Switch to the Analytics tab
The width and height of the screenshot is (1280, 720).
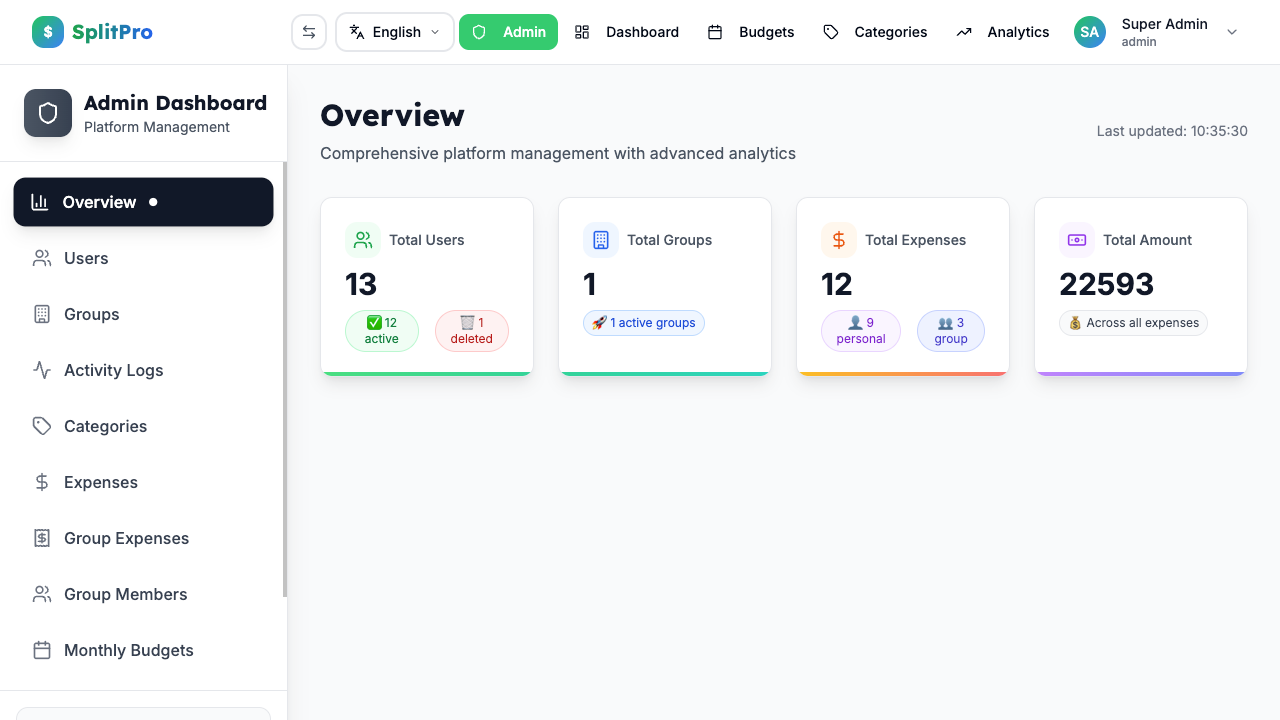pos(1017,32)
